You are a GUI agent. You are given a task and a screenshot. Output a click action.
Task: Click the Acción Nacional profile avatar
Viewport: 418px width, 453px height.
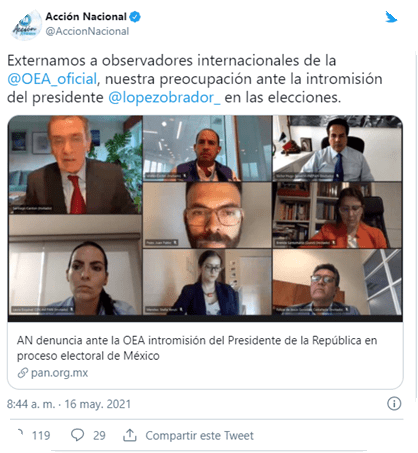tap(26, 25)
